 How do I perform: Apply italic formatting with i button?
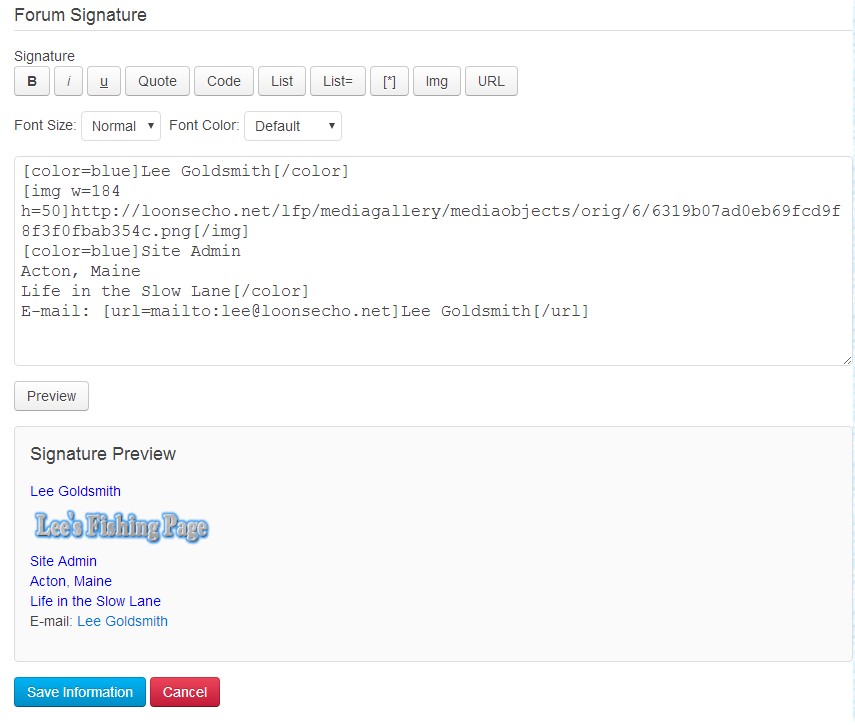point(68,82)
